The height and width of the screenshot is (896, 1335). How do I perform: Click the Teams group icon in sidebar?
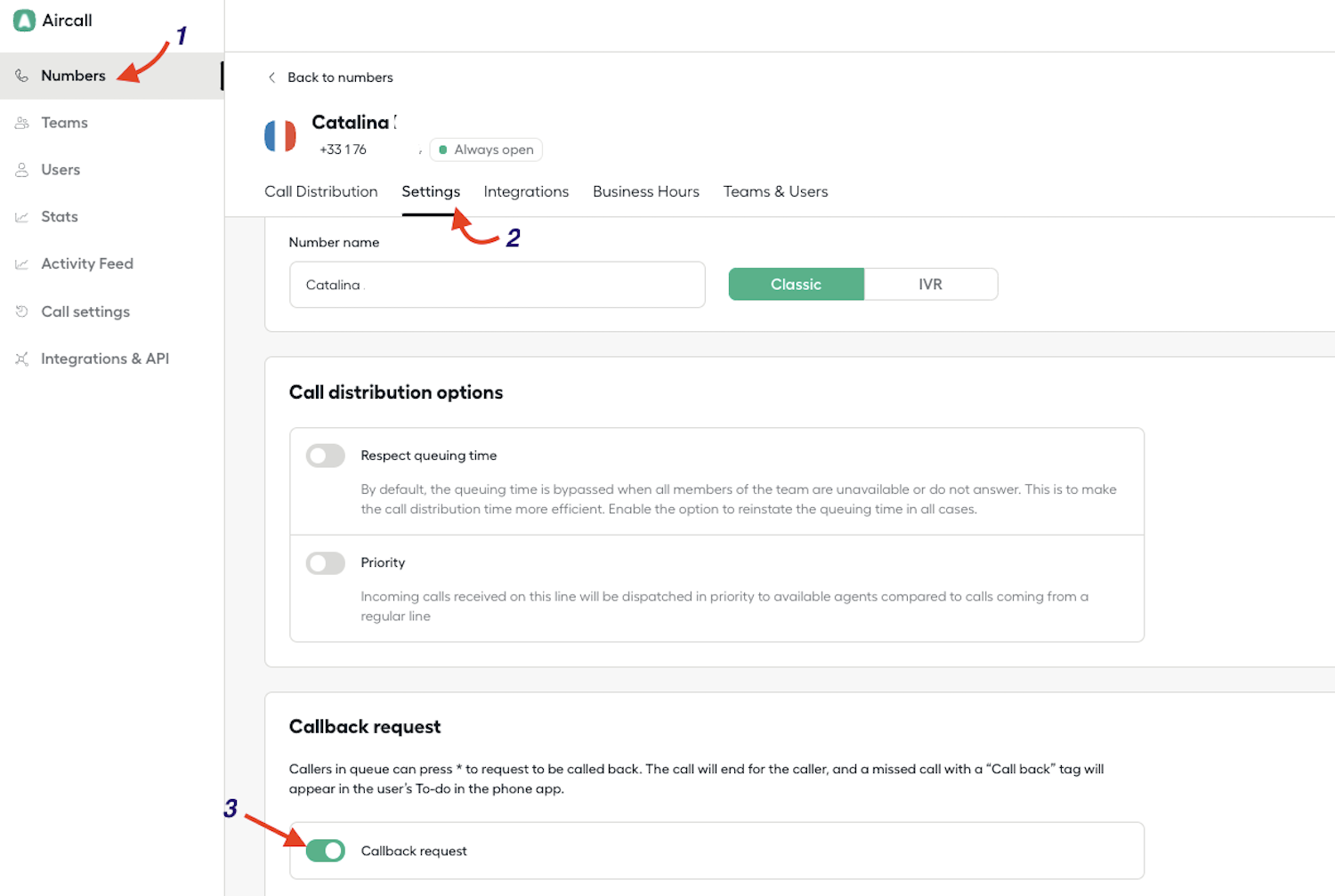[x=22, y=123]
